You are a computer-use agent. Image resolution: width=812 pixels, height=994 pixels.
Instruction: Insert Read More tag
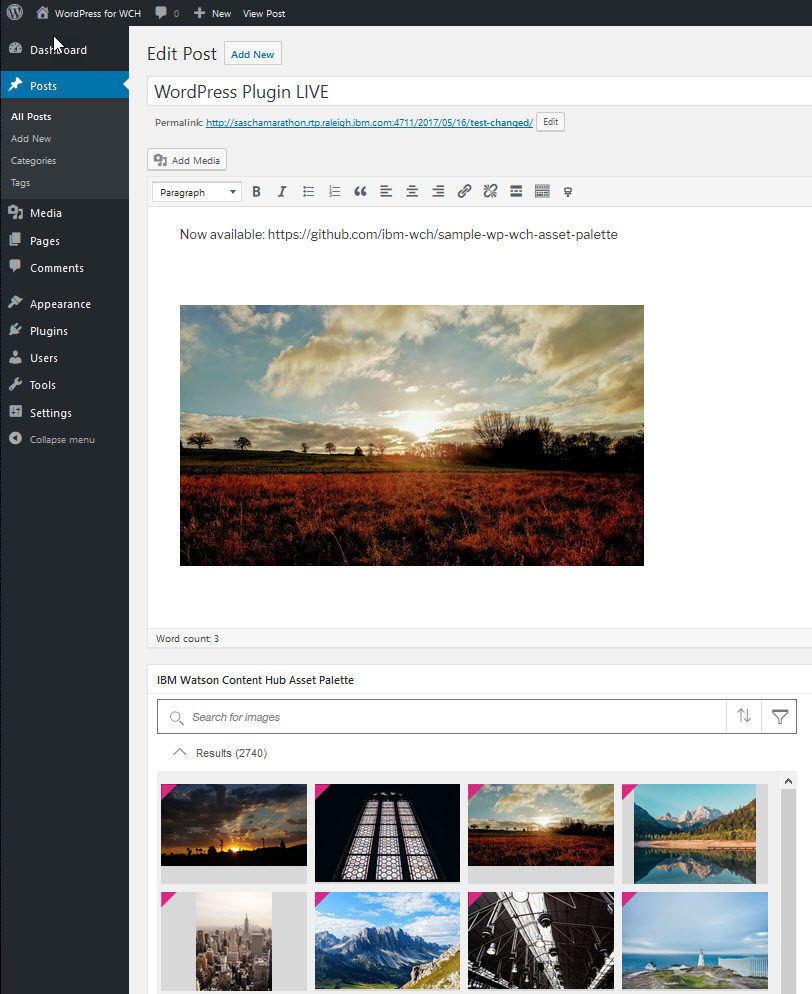516,191
